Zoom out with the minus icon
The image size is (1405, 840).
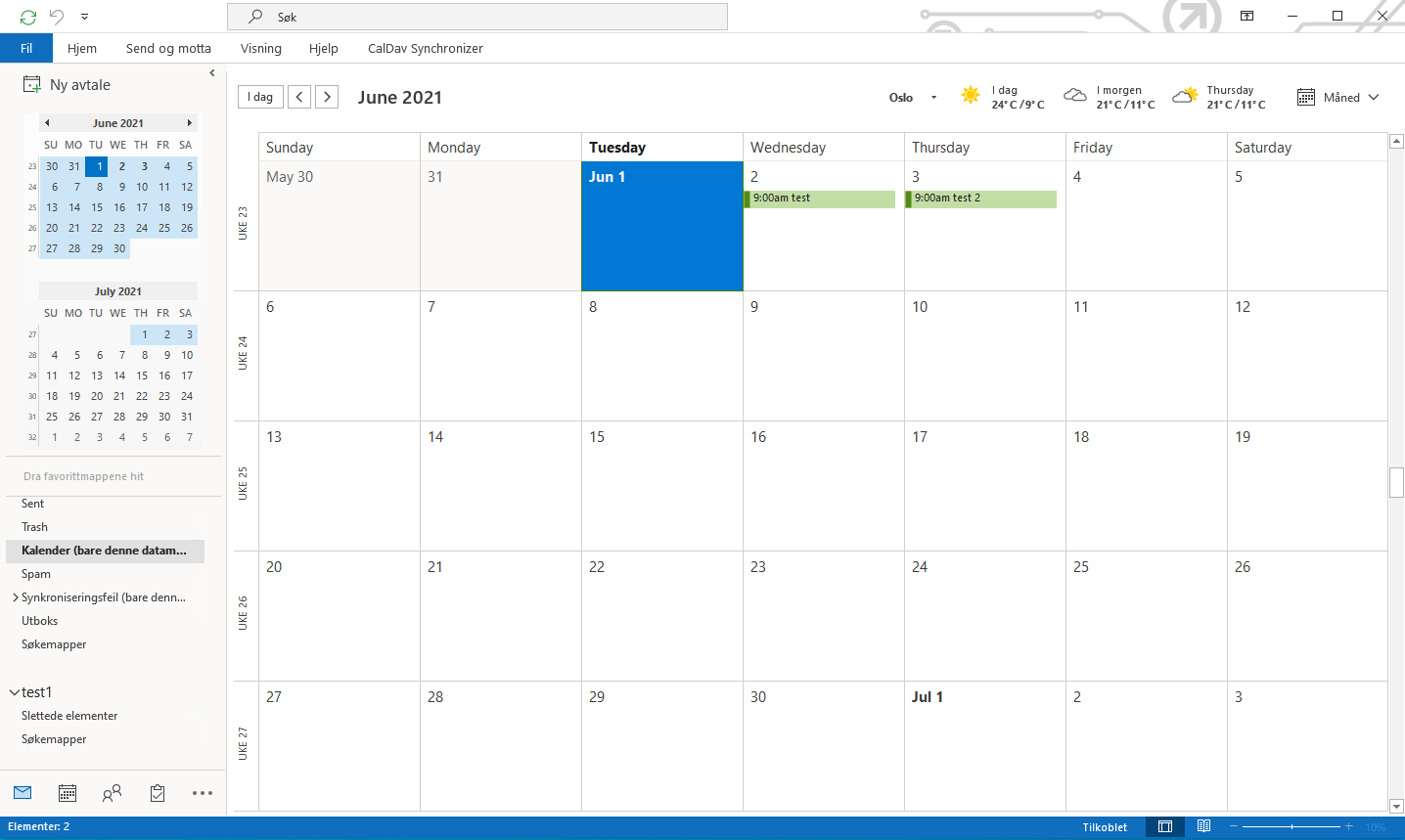(x=1234, y=826)
